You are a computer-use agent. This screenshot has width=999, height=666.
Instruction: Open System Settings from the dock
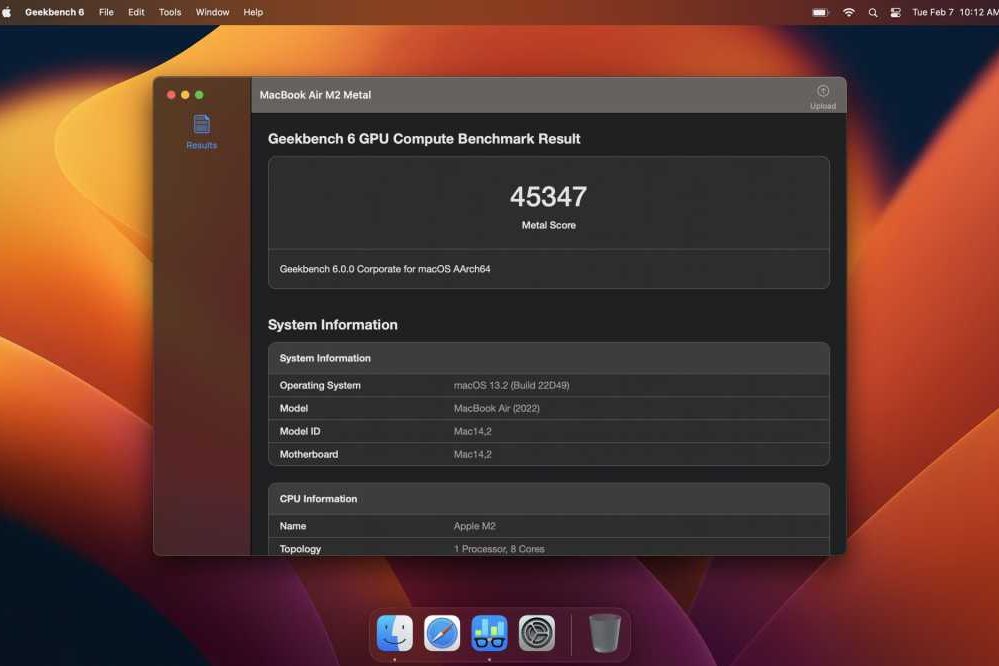(x=537, y=633)
